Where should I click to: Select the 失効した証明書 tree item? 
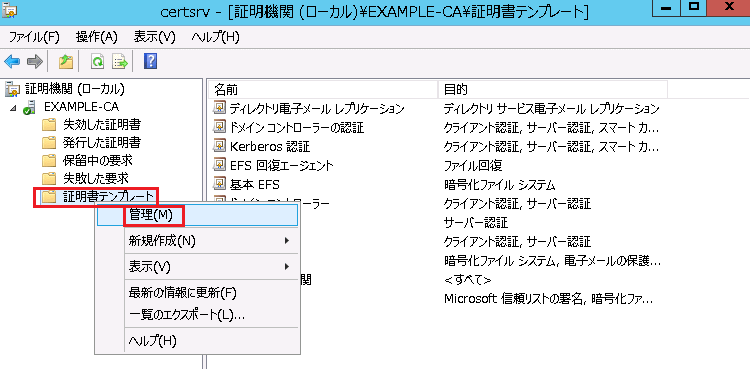coord(102,125)
